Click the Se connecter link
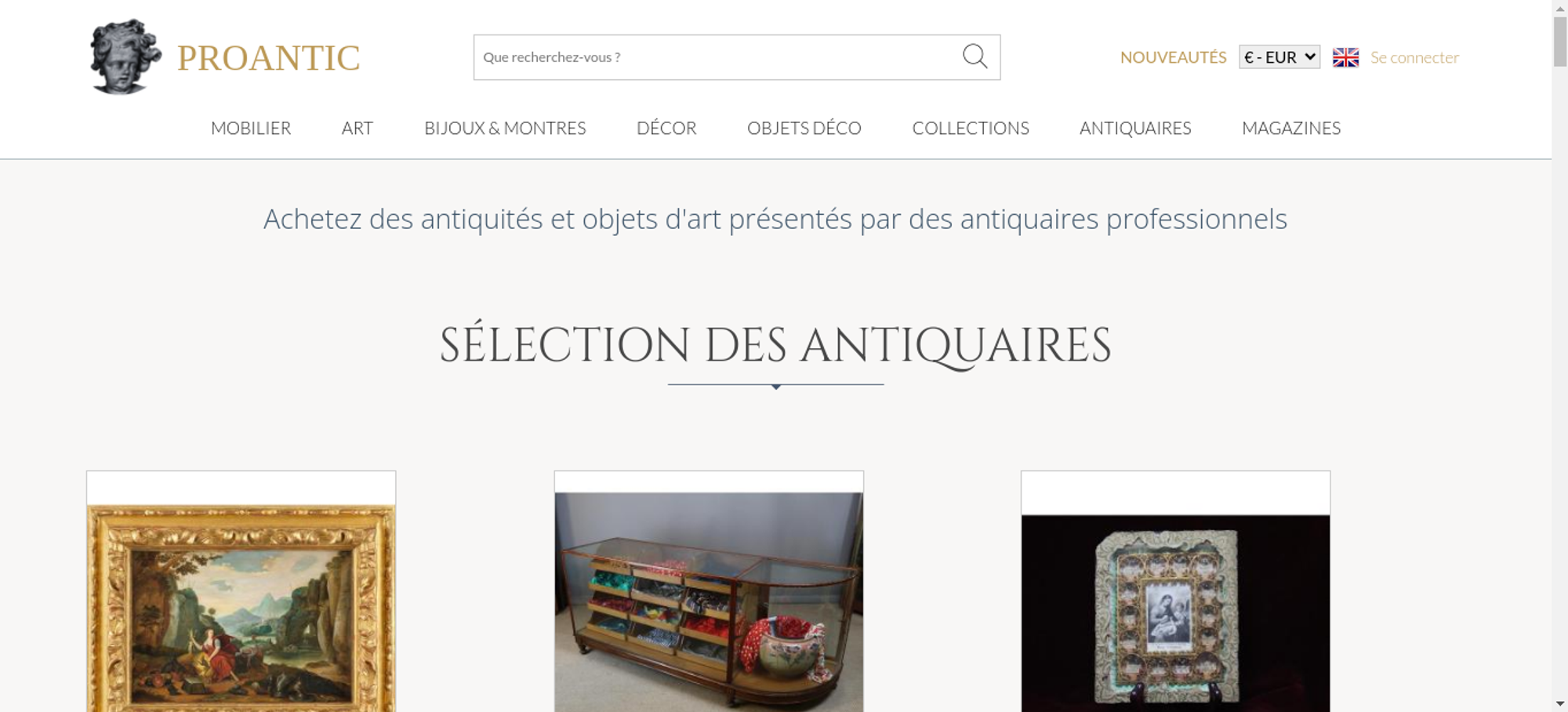1568x712 pixels. 1414,57
